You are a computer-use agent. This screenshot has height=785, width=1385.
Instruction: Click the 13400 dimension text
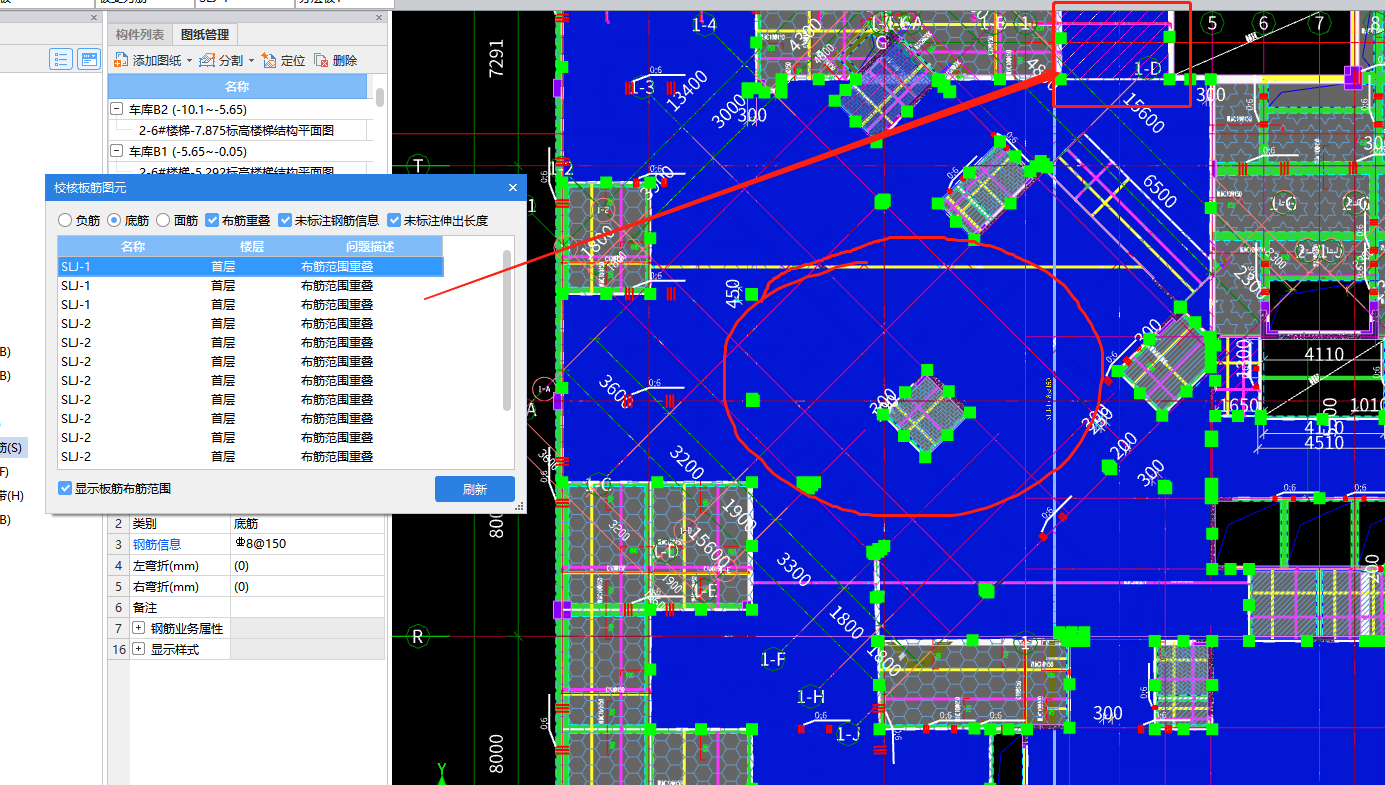point(687,92)
